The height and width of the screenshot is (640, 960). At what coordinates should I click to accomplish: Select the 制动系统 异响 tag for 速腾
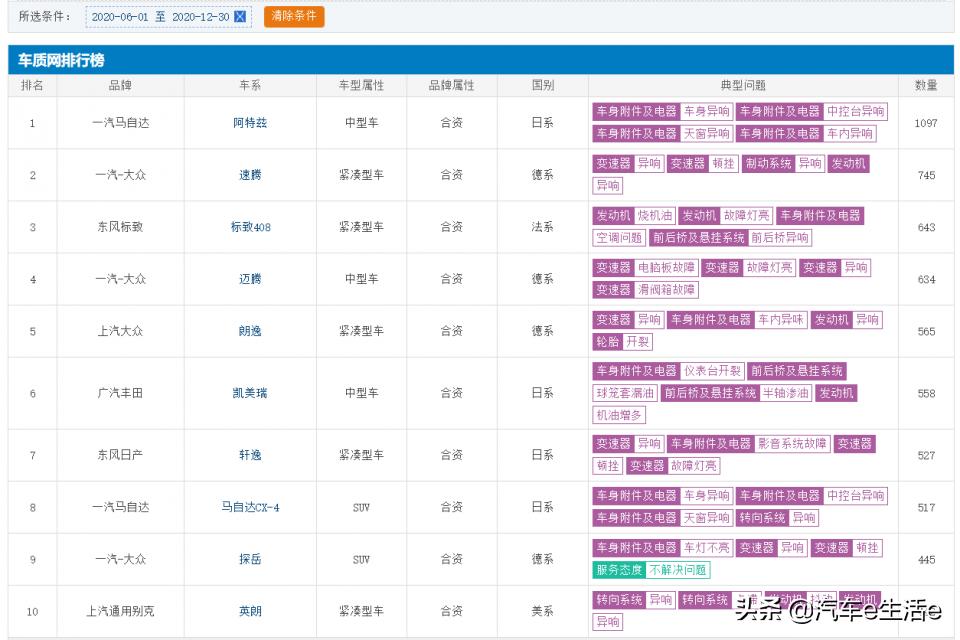coord(783,164)
